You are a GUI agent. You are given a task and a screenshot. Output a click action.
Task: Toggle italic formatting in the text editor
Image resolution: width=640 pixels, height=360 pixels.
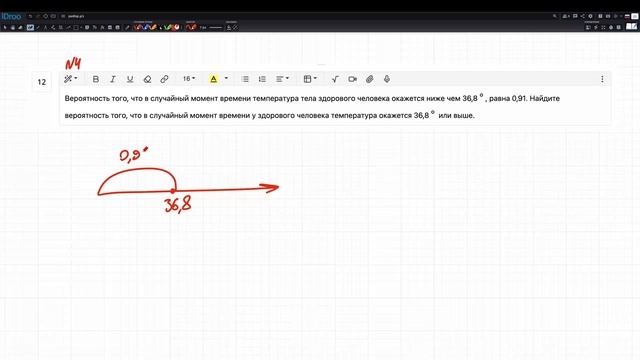(113, 79)
